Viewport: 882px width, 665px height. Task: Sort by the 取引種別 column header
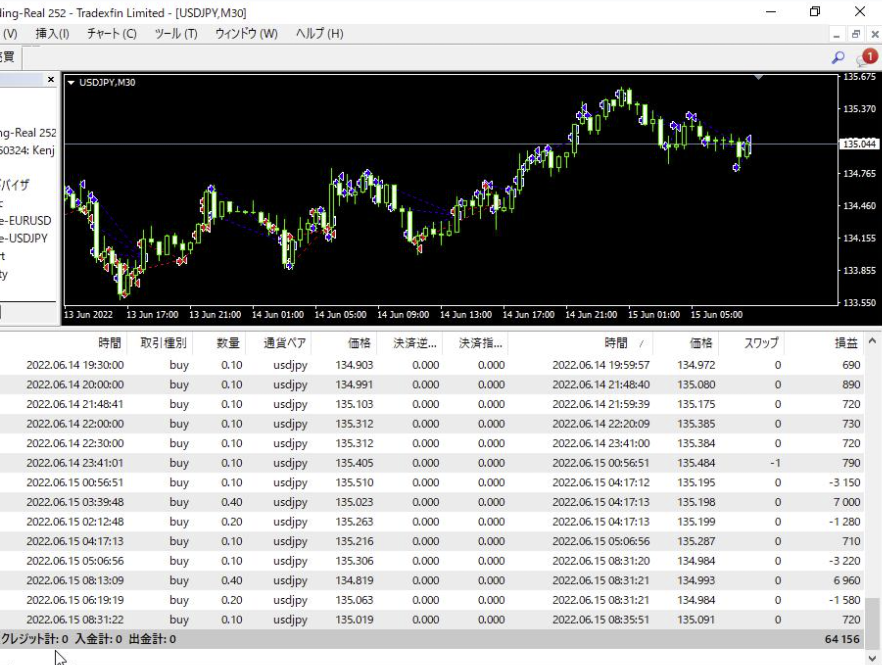coord(163,343)
